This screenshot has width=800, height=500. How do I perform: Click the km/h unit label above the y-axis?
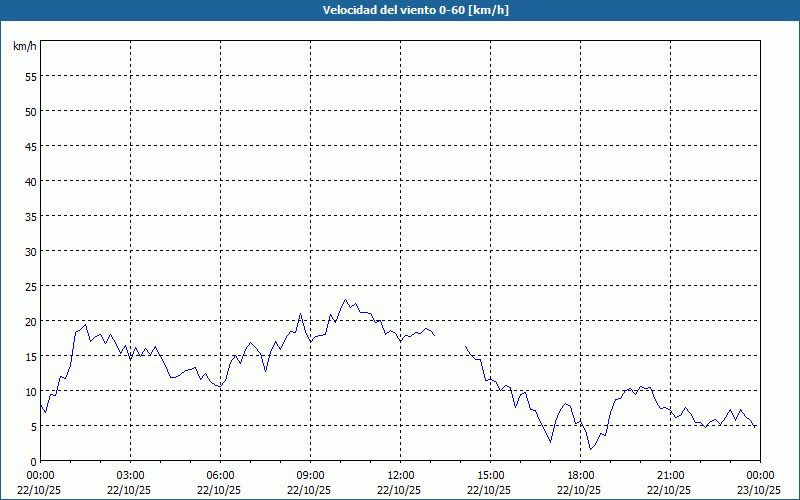pos(25,47)
